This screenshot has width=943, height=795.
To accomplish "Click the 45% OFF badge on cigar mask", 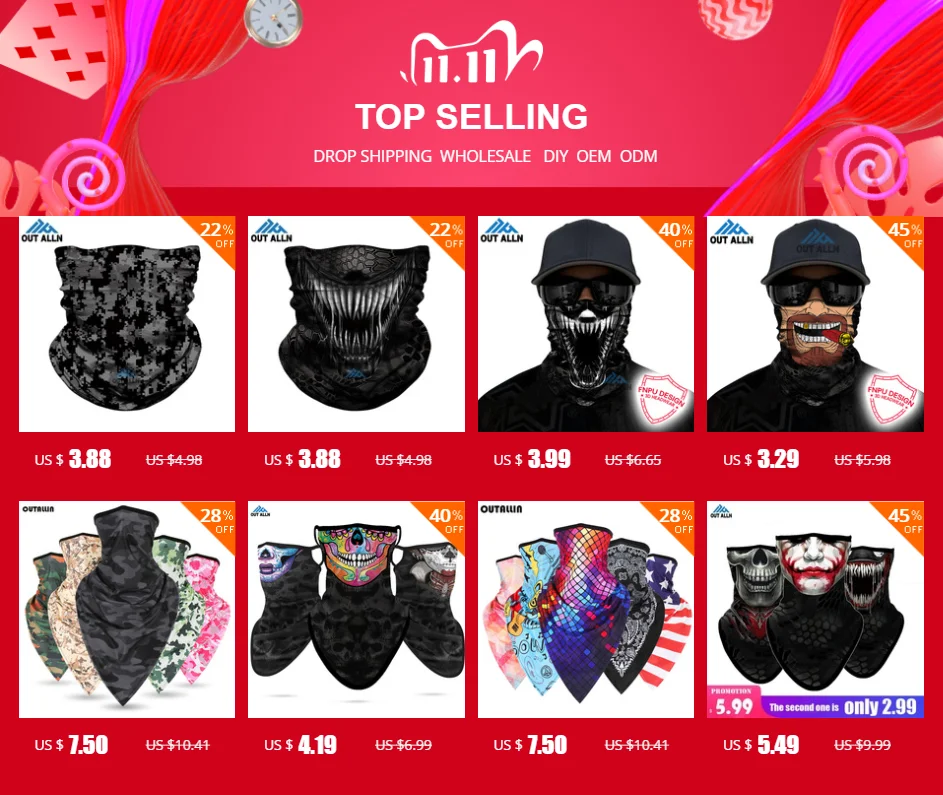I will (905, 235).
